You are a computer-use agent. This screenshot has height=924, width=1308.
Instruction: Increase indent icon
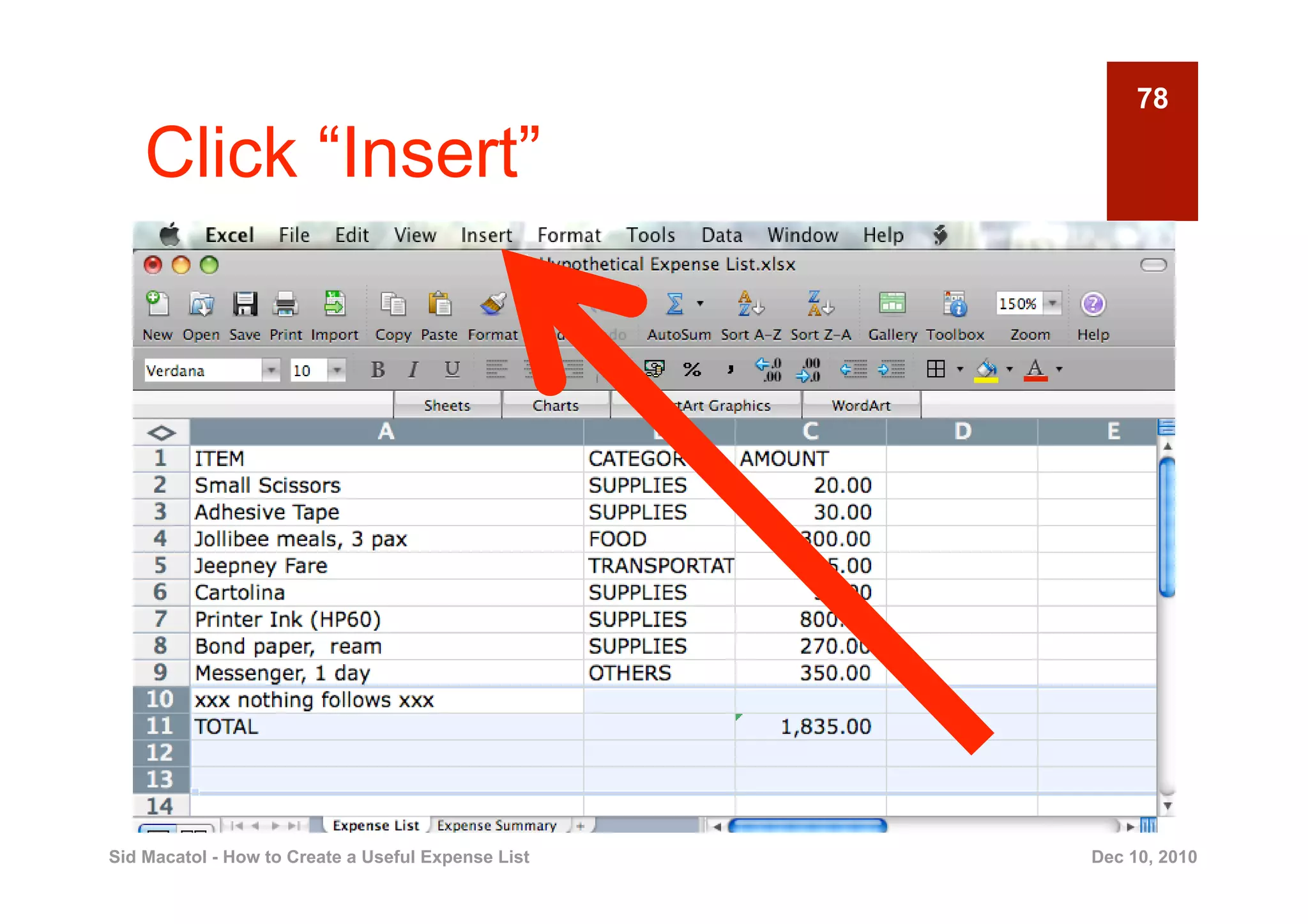[891, 369]
